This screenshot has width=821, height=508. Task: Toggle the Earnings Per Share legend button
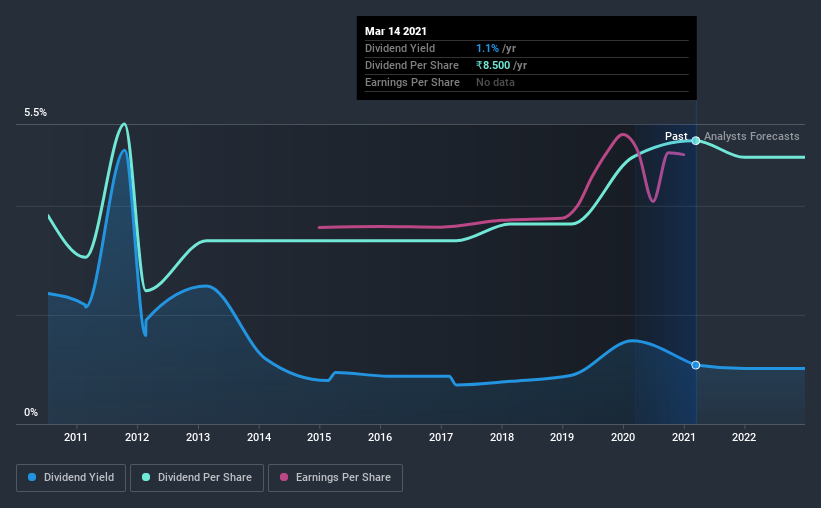click(x=335, y=478)
